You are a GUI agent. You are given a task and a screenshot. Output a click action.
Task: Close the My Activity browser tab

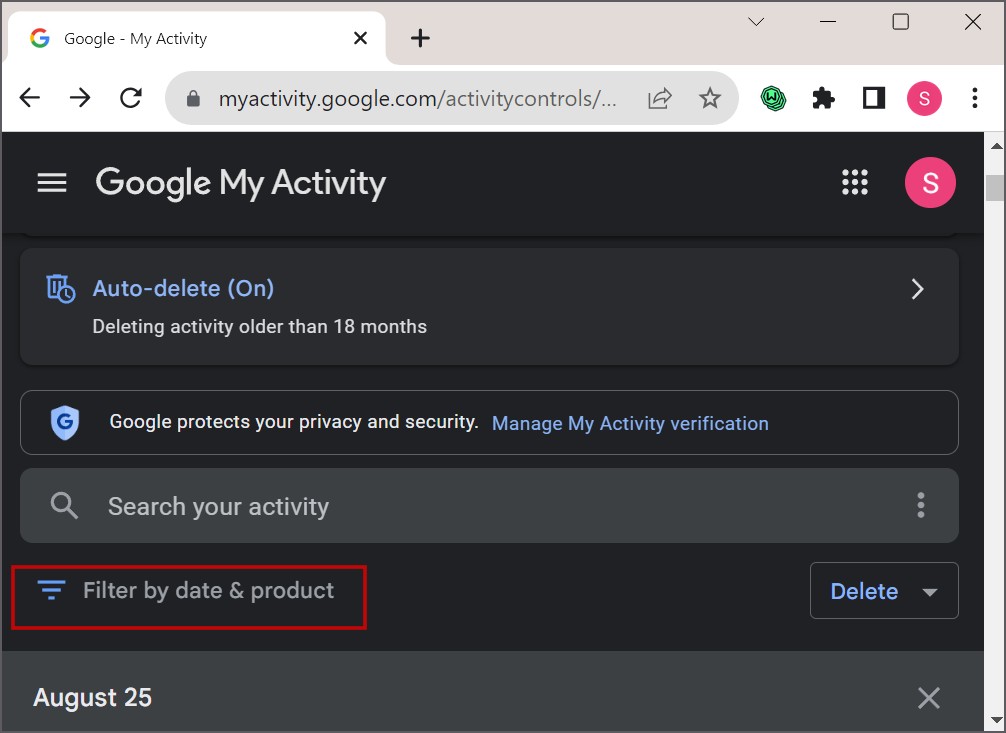point(361,39)
